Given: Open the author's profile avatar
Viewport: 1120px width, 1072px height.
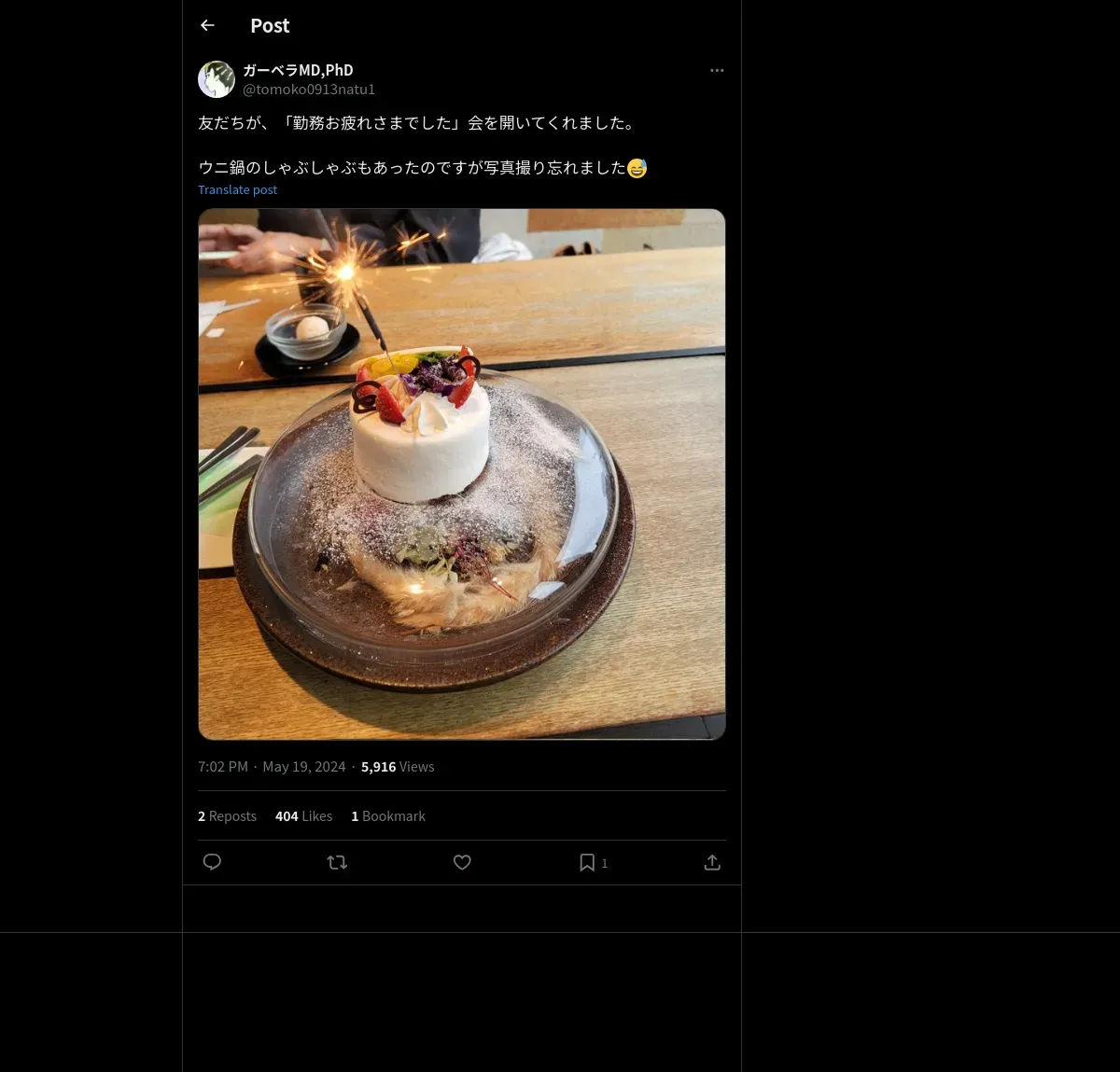Looking at the screenshot, I should pos(217,79).
